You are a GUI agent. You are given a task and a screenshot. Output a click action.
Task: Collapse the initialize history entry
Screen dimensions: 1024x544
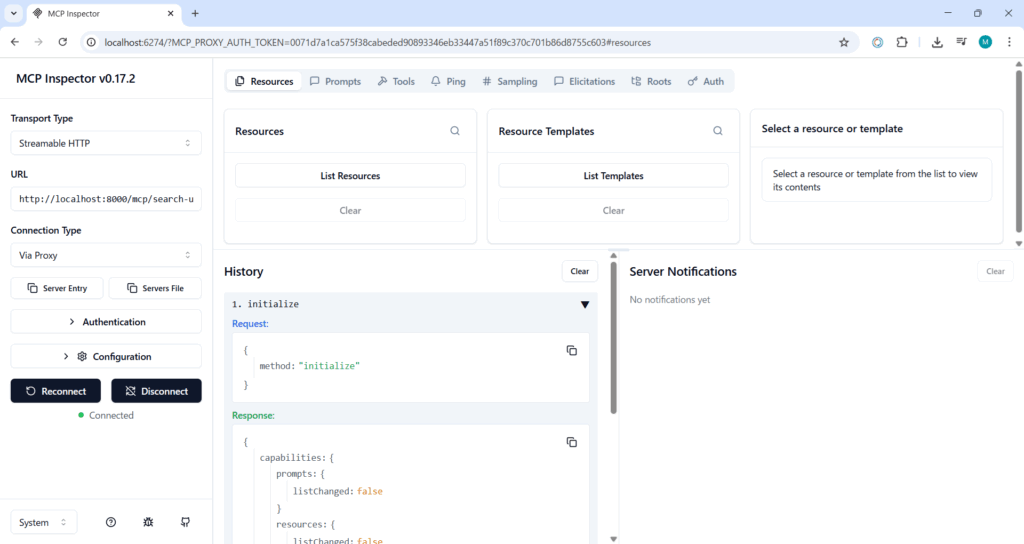[585, 304]
